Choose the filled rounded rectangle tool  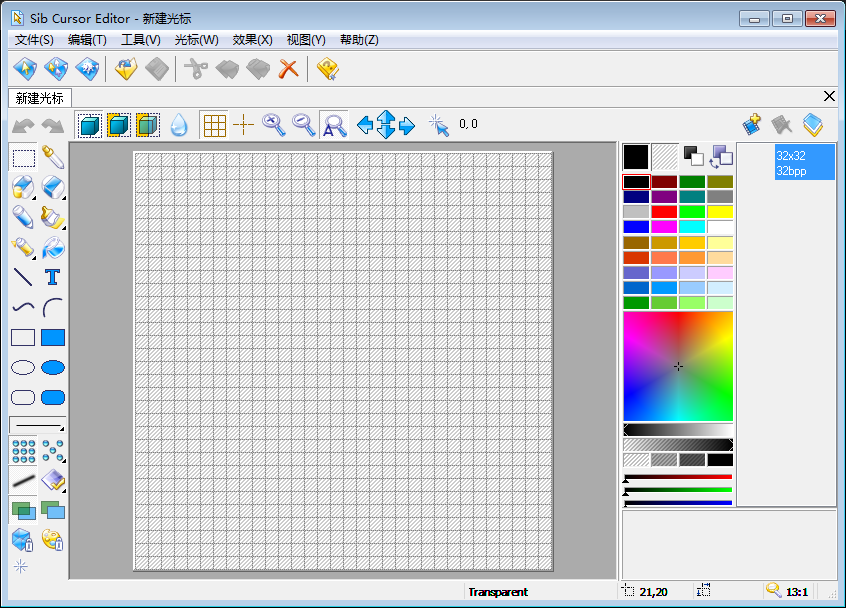[x=53, y=398]
